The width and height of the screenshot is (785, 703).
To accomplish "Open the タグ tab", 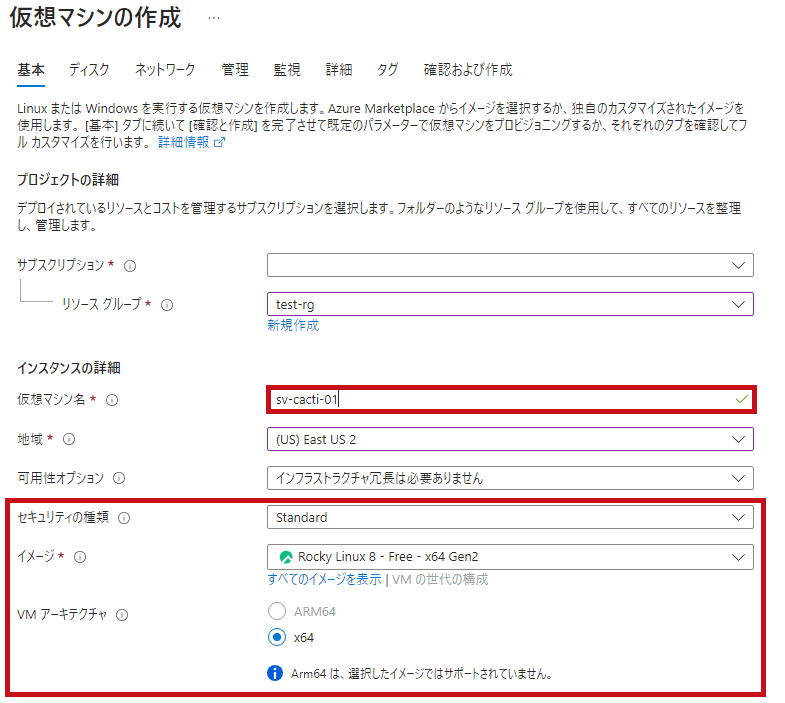I will [x=387, y=70].
